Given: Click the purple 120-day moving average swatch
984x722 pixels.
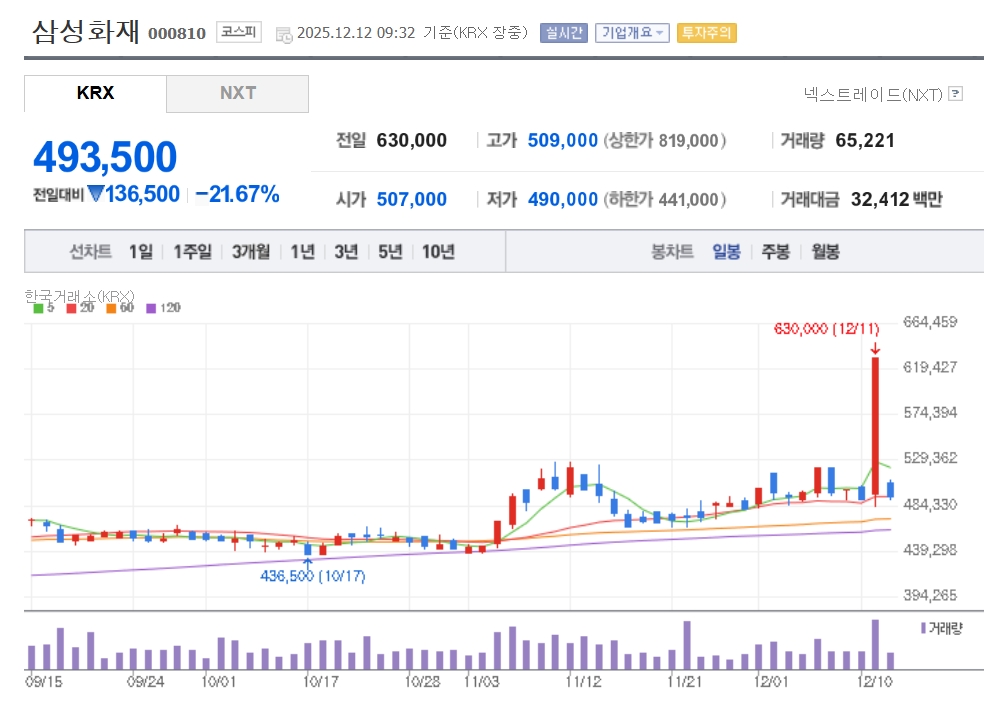Looking at the screenshot, I should [x=152, y=308].
